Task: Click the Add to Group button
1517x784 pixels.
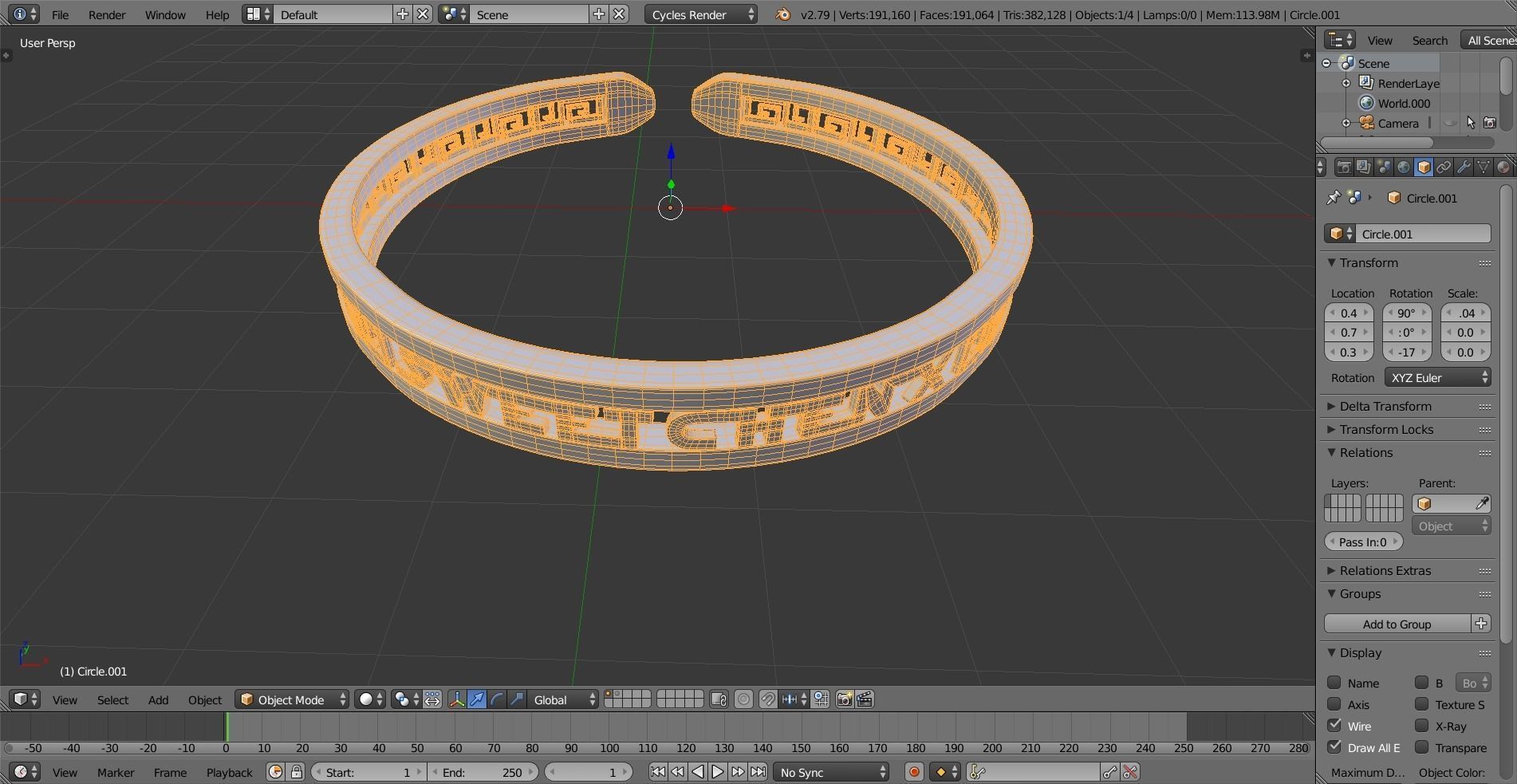Action: [1396, 624]
